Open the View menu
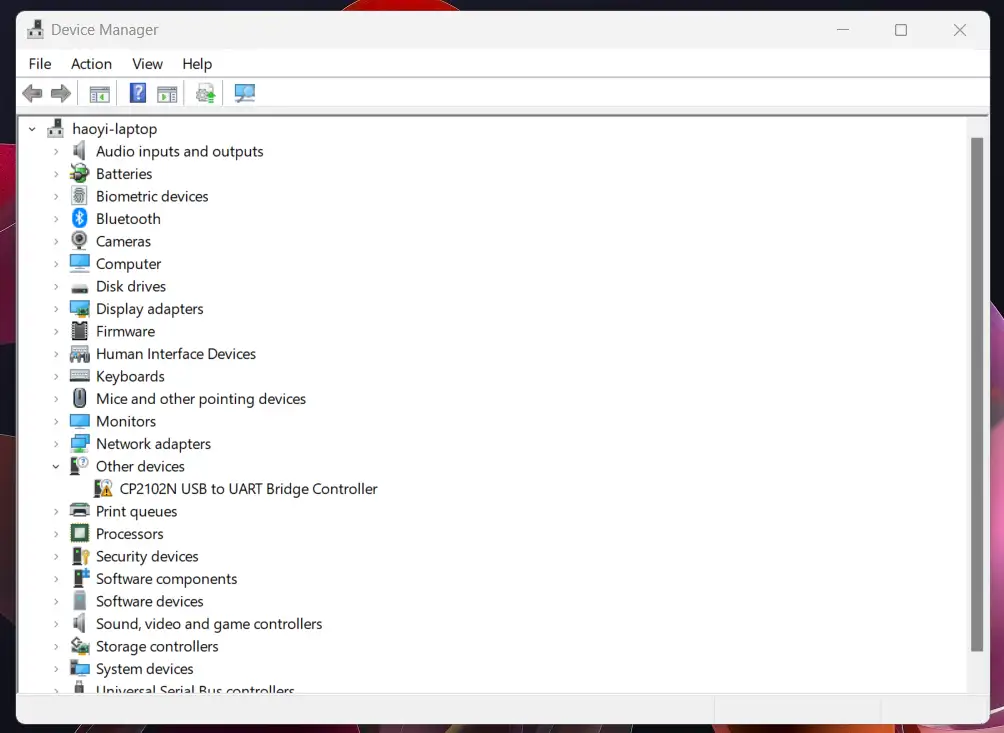The width and height of the screenshot is (1004, 733). (x=147, y=63)
